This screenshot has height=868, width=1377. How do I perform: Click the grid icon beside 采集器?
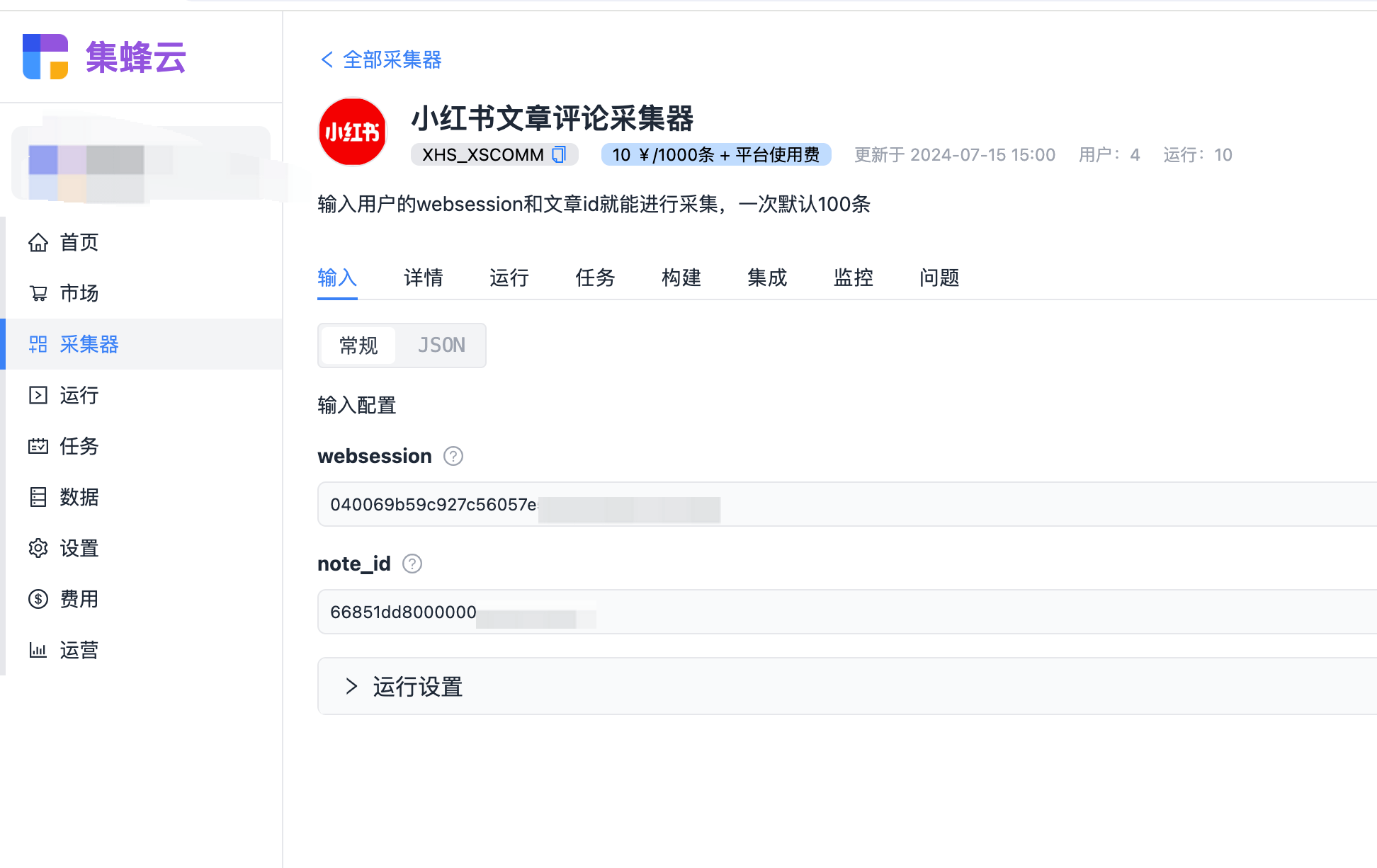[x=38, y=344]
